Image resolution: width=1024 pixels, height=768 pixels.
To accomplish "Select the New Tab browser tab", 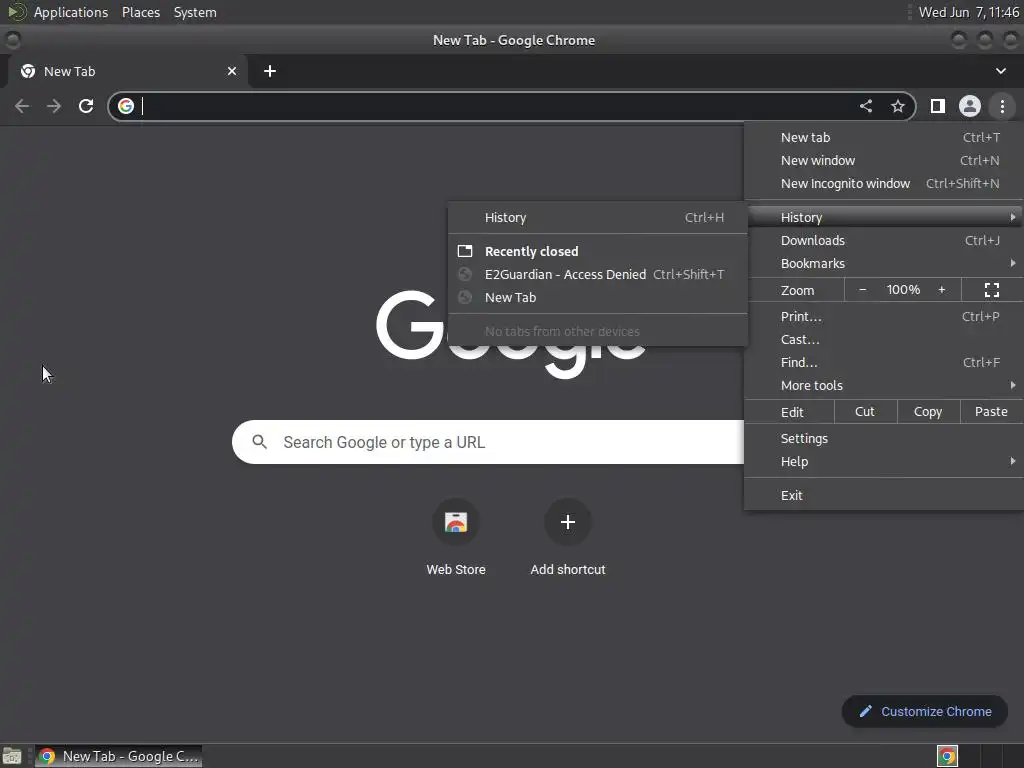I will [127, 71].
